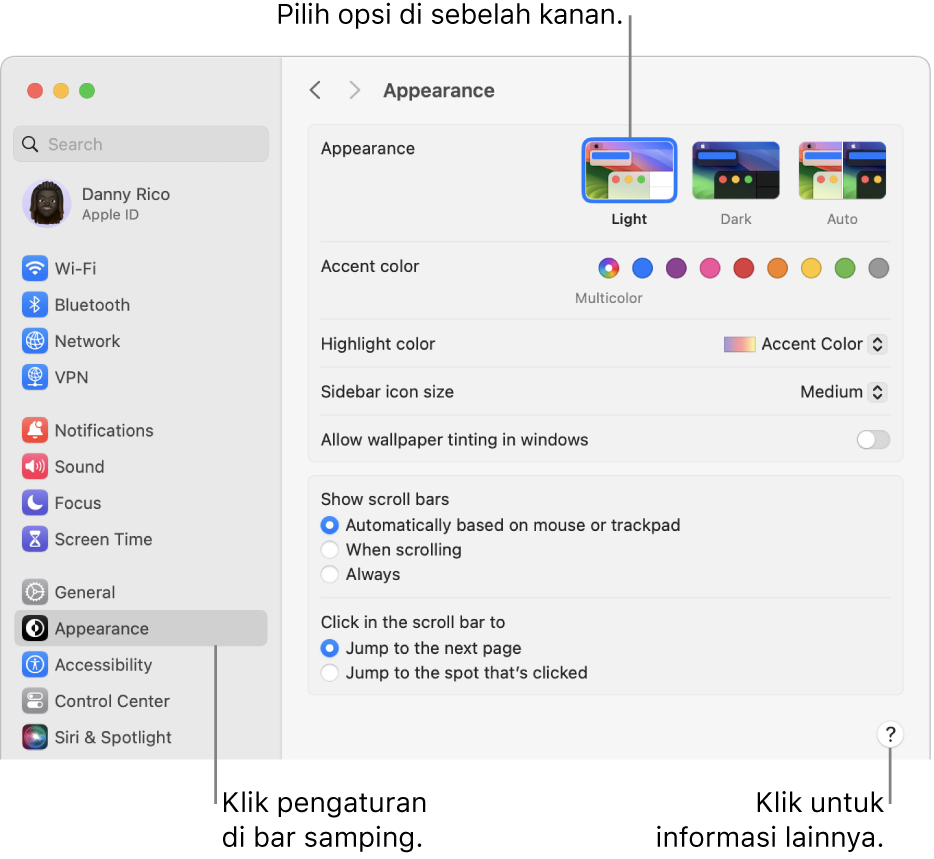Screen dimensions: 934x859
Task: Choose 'Jump to the spot that's clicked'
Action: click(x=330, y=673)
